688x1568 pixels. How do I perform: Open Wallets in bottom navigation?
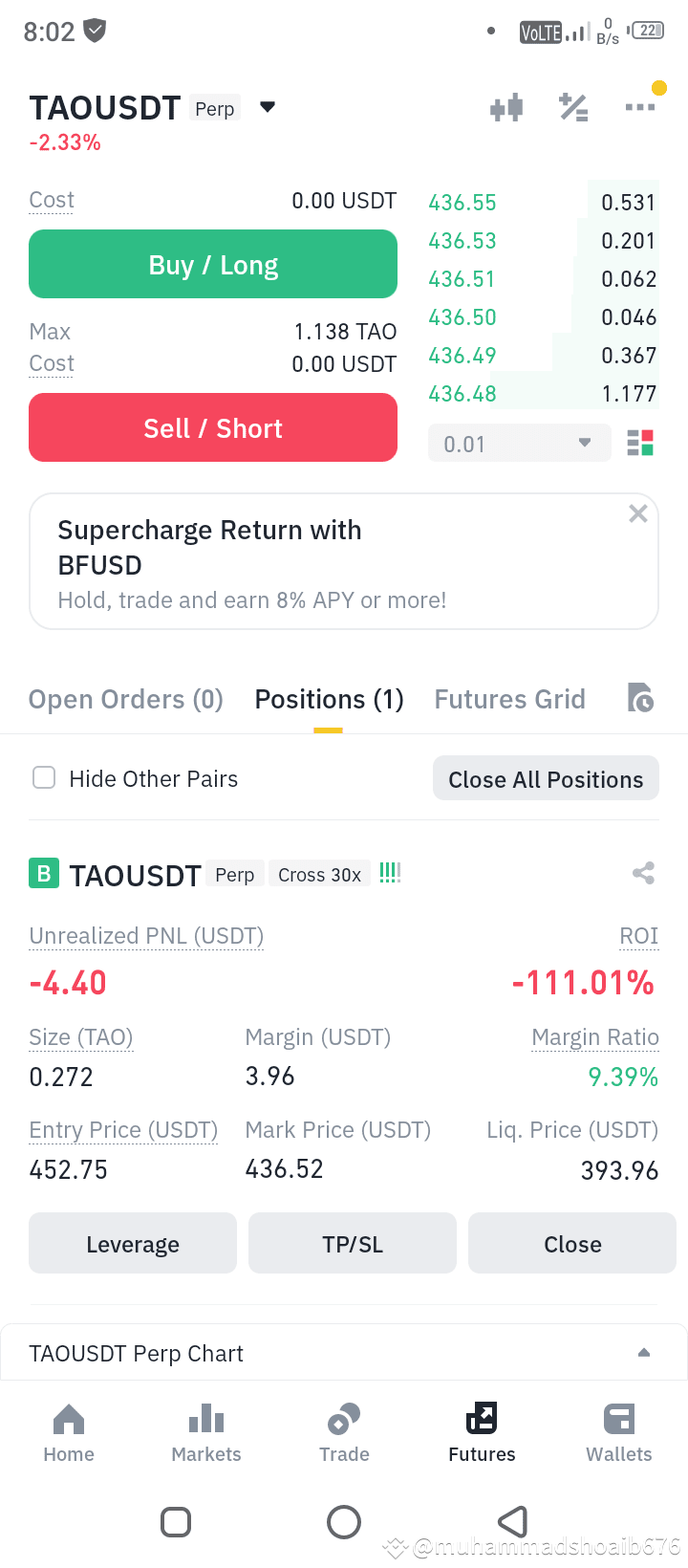pos(619,1432)
